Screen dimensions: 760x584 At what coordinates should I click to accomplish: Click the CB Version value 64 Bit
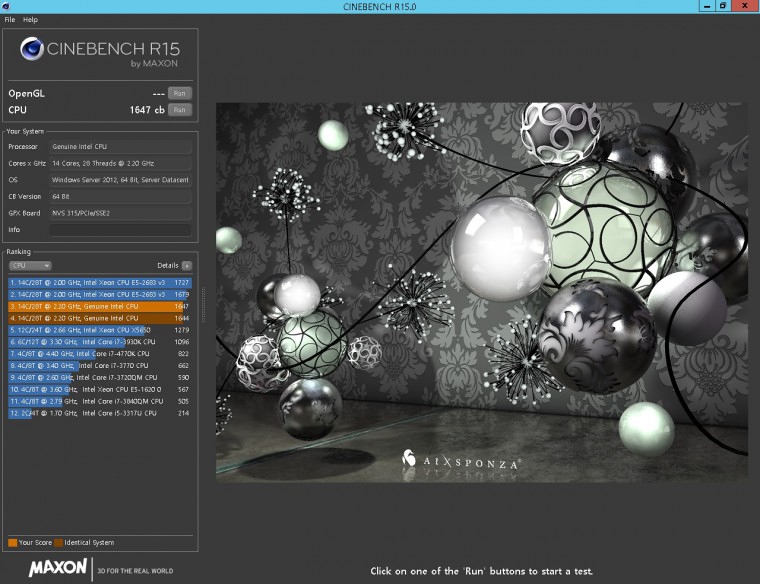point(120,196)
